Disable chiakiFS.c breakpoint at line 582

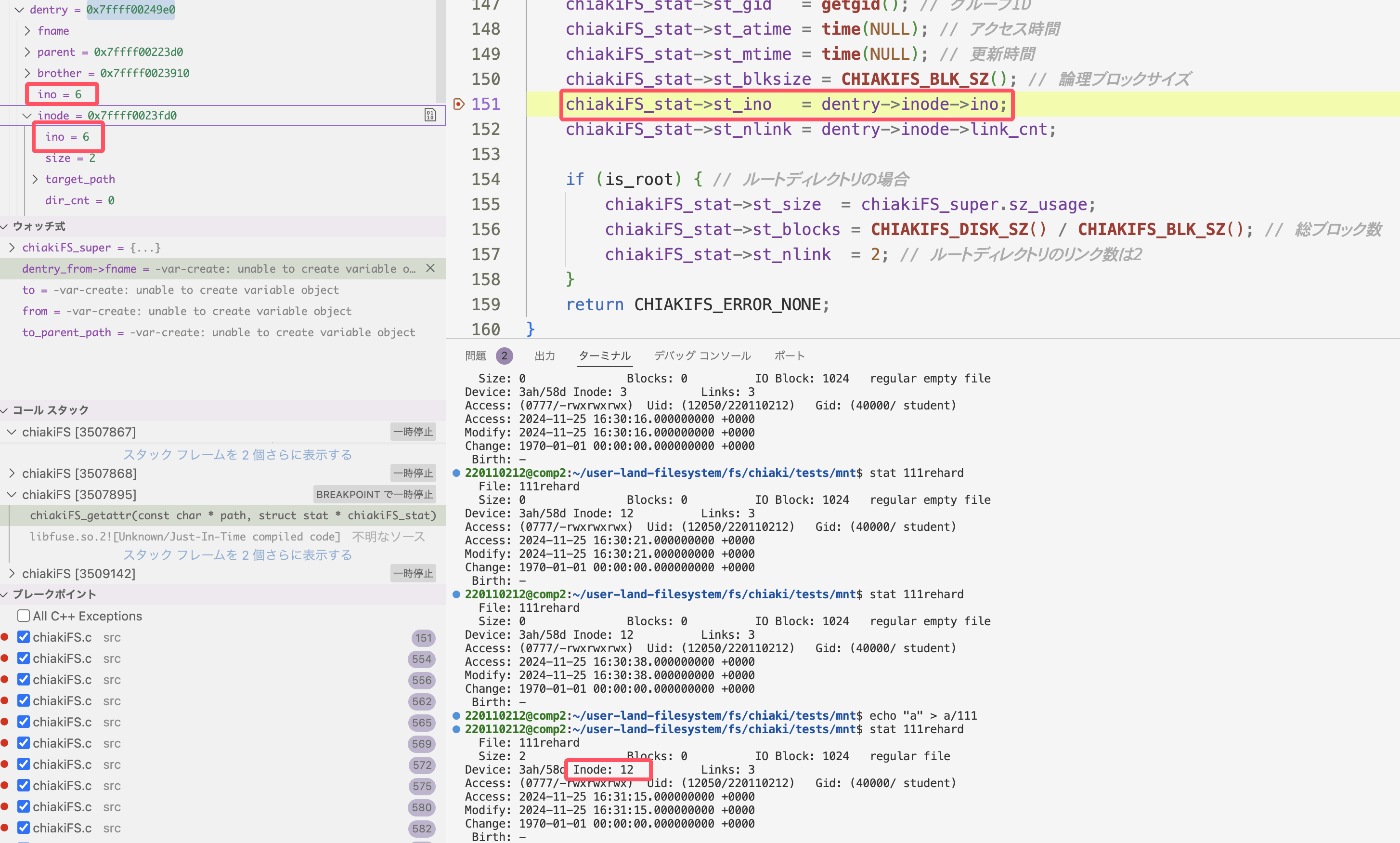point(23,828)
